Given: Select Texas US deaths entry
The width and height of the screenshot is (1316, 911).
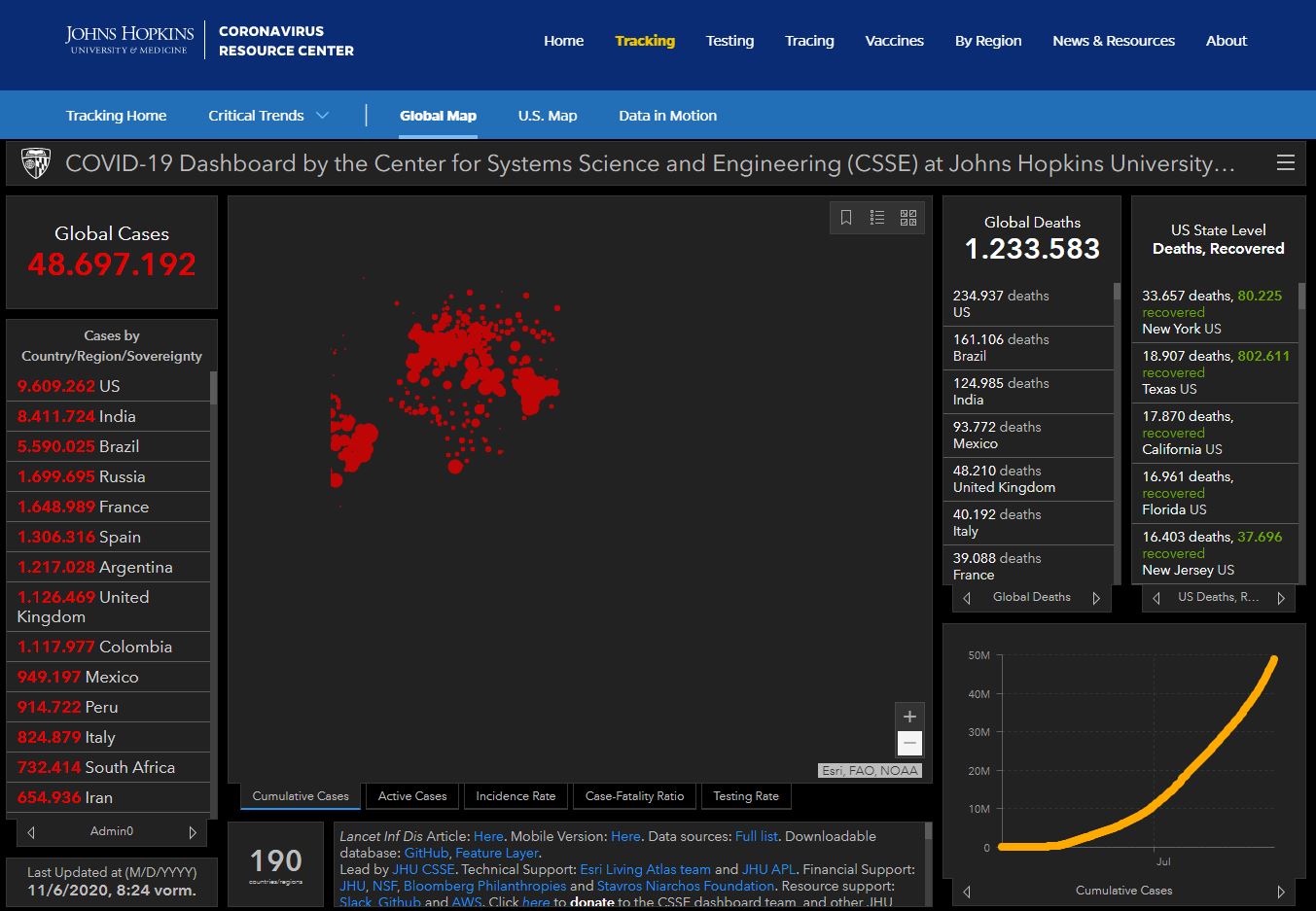Looking at the screenshot, I should [x=1216, y=372].
